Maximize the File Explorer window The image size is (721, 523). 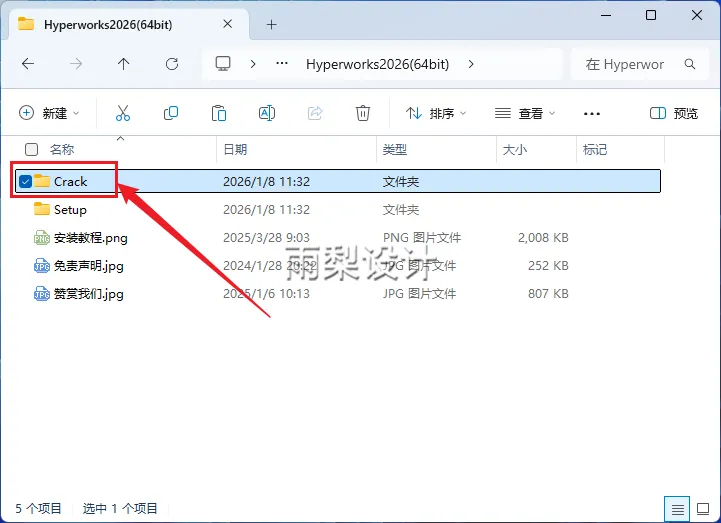click(651, 15)
